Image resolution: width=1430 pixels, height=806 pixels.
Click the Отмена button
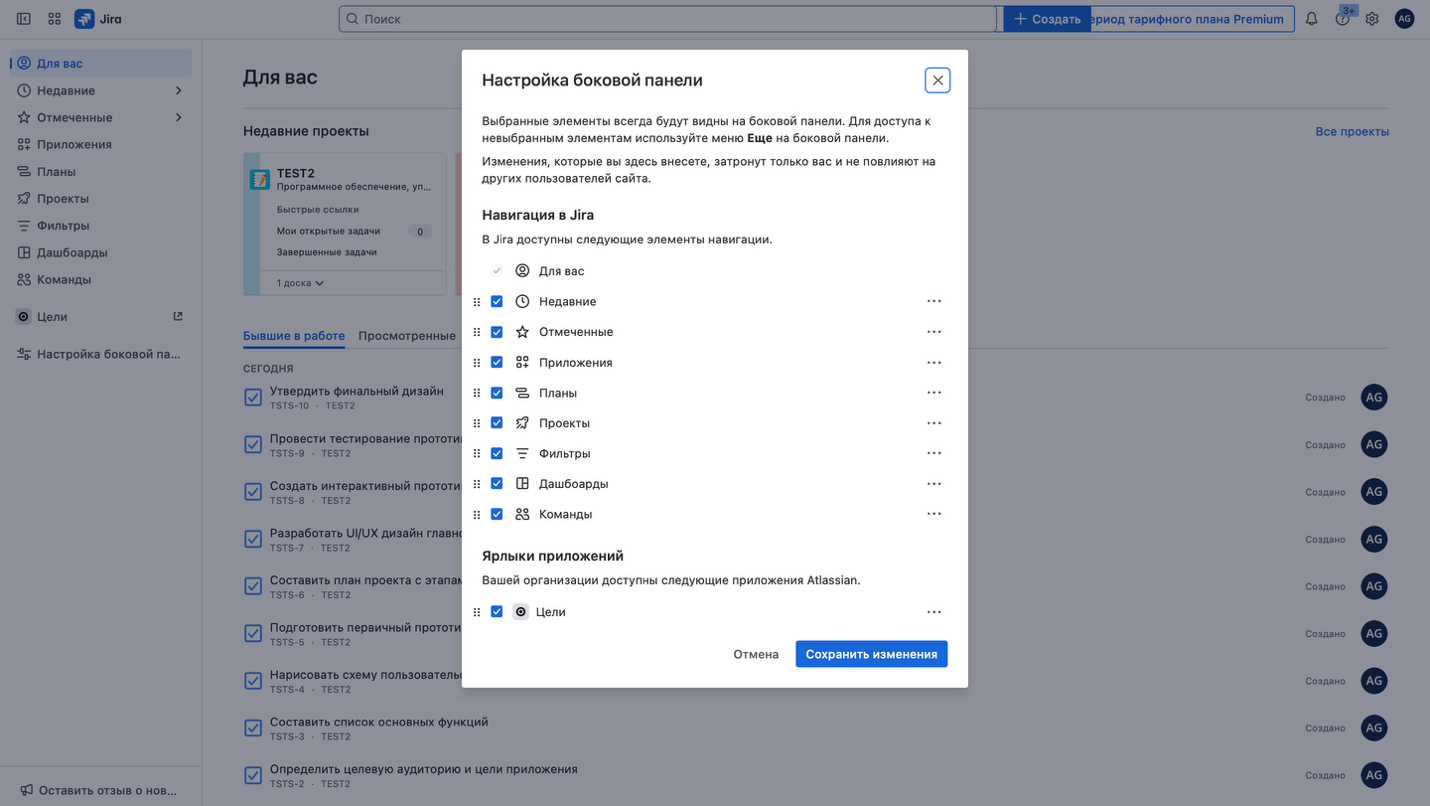pyautogui.click(x=755, y=654)
